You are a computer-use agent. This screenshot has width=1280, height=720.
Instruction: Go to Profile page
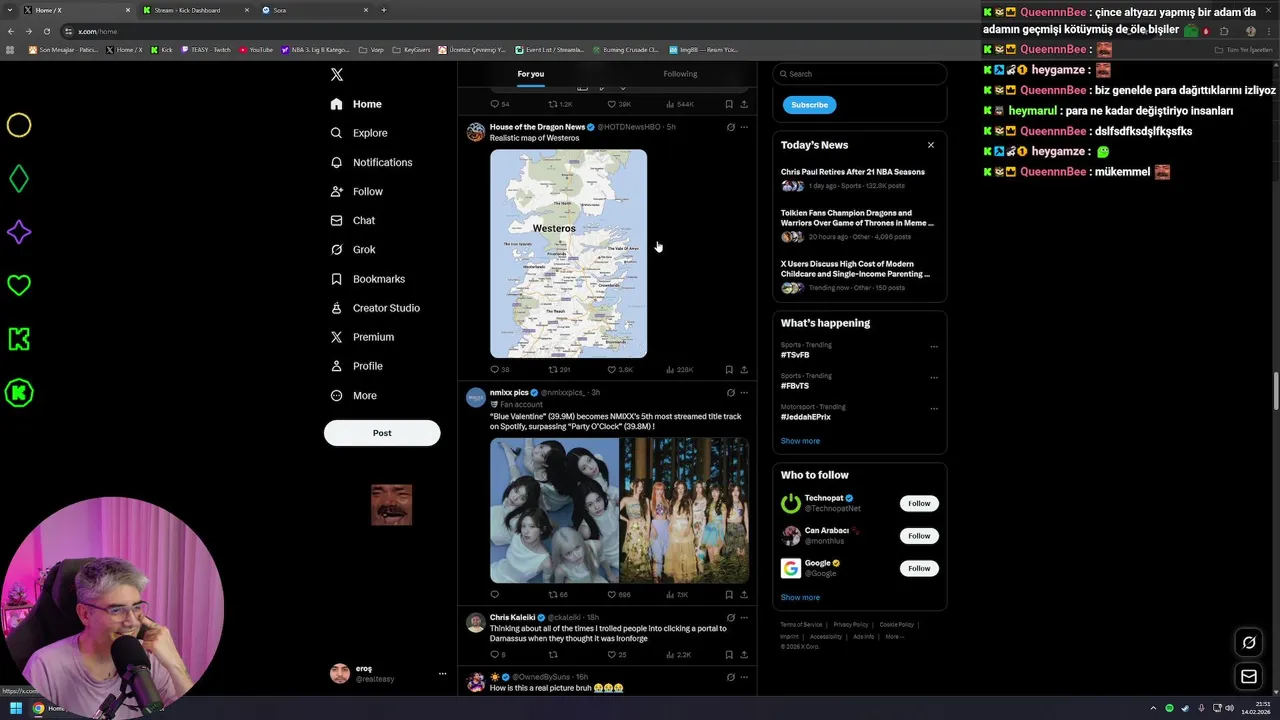pyautogui.click(x=356, y=366)
